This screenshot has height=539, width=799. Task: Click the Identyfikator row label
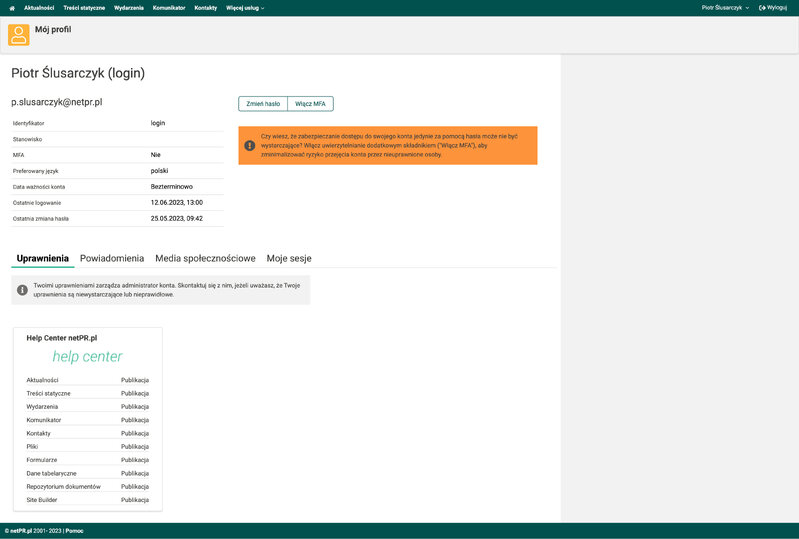[x=29, y=123]
